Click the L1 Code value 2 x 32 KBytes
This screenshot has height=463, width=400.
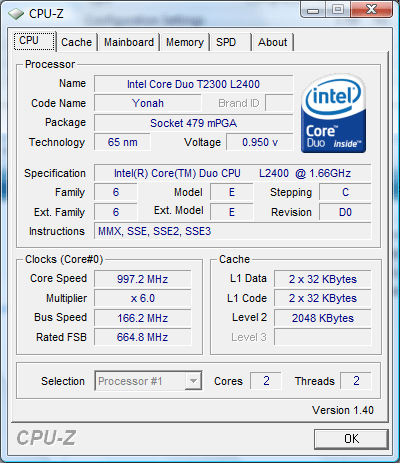tap(323, 298)
